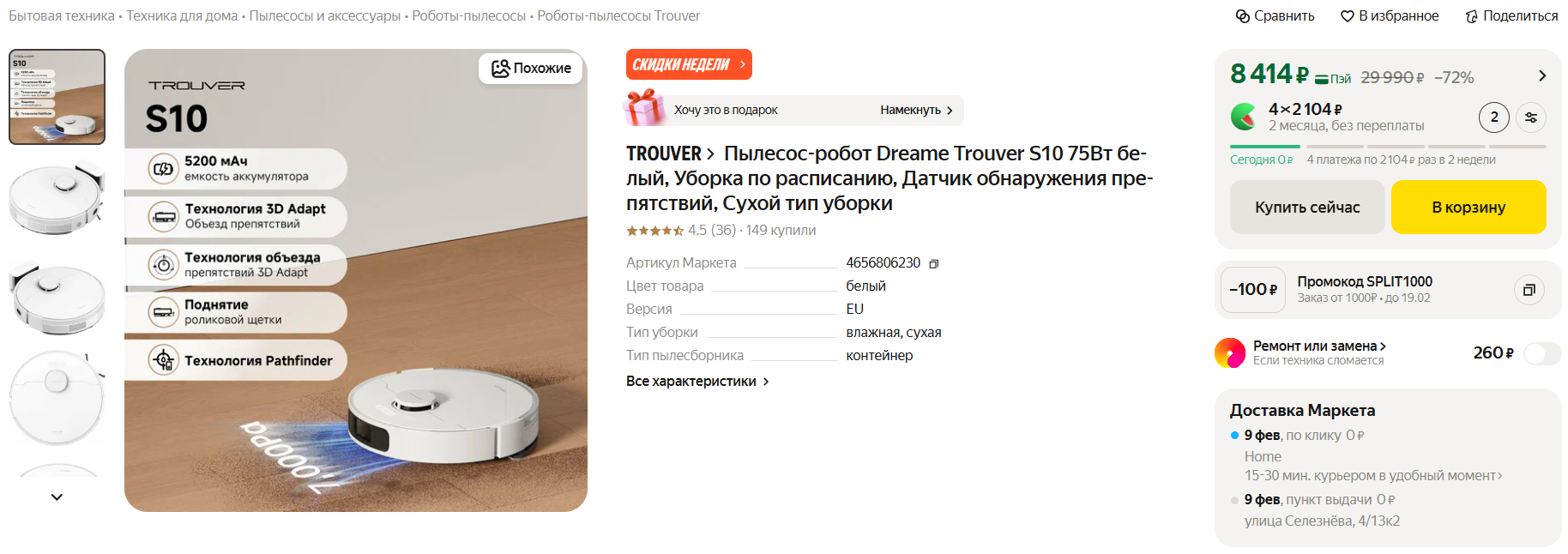Screen dimensions: 1568x554
Task: Click the В корзину button
Action: click(x=1468, y=208)
